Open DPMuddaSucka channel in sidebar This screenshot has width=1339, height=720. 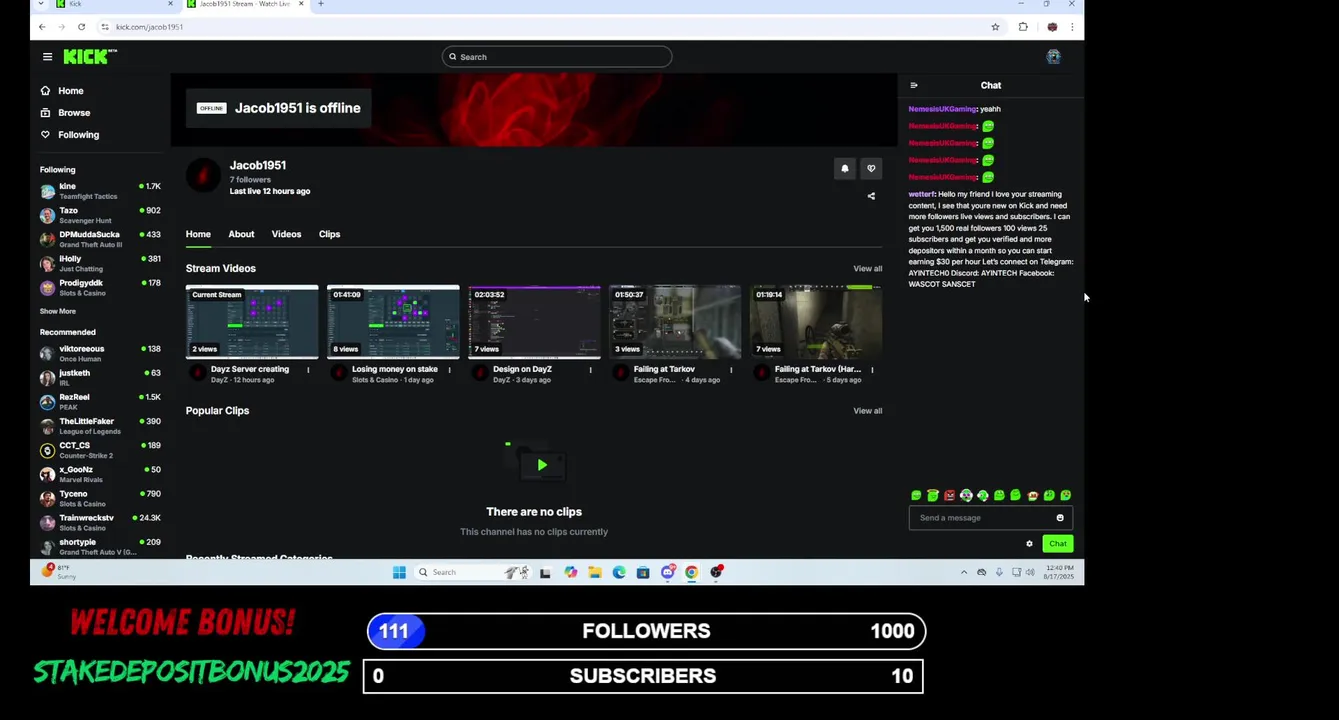tap(100, 239)
